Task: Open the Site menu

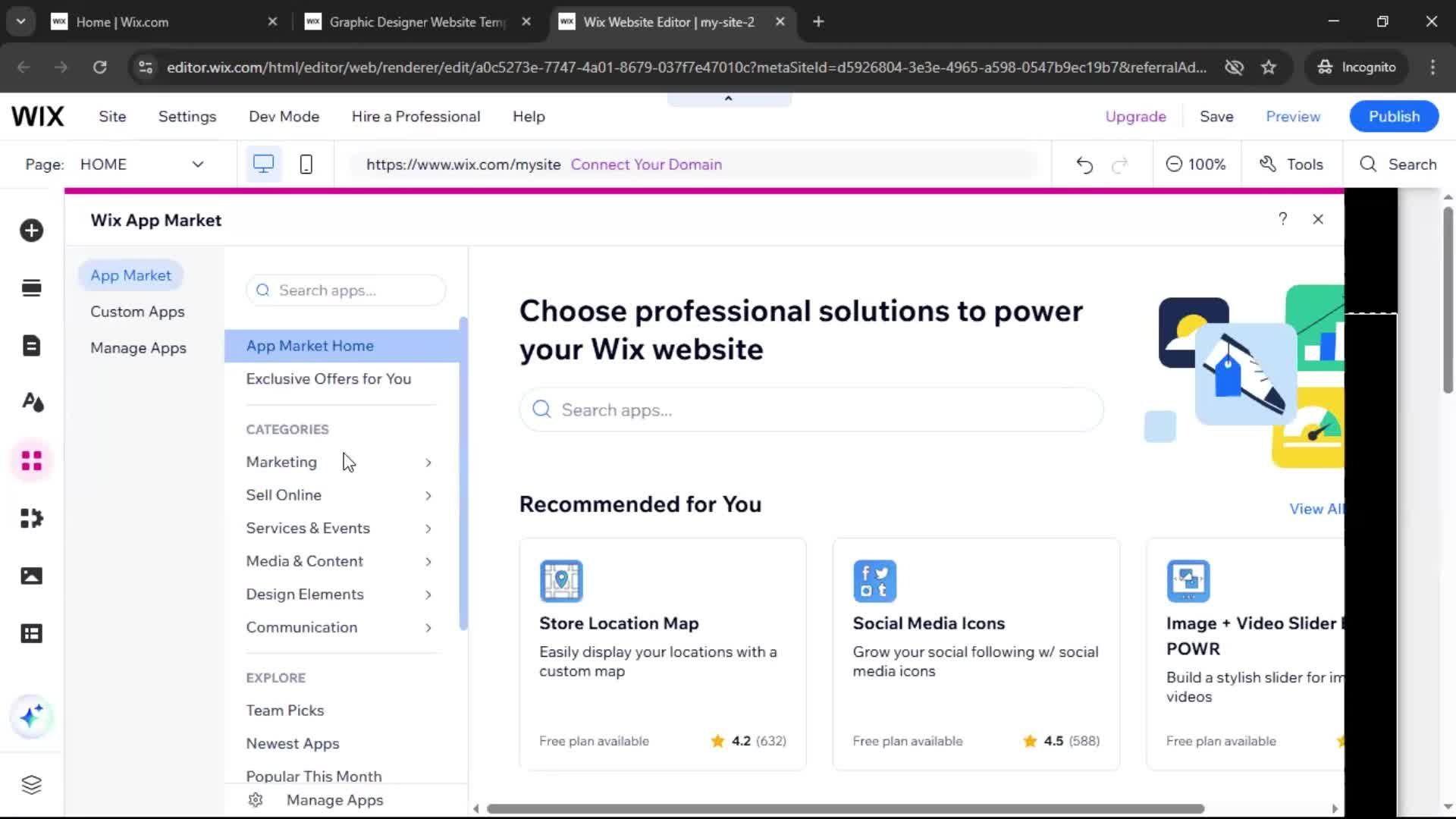Action: click(112, 116)
